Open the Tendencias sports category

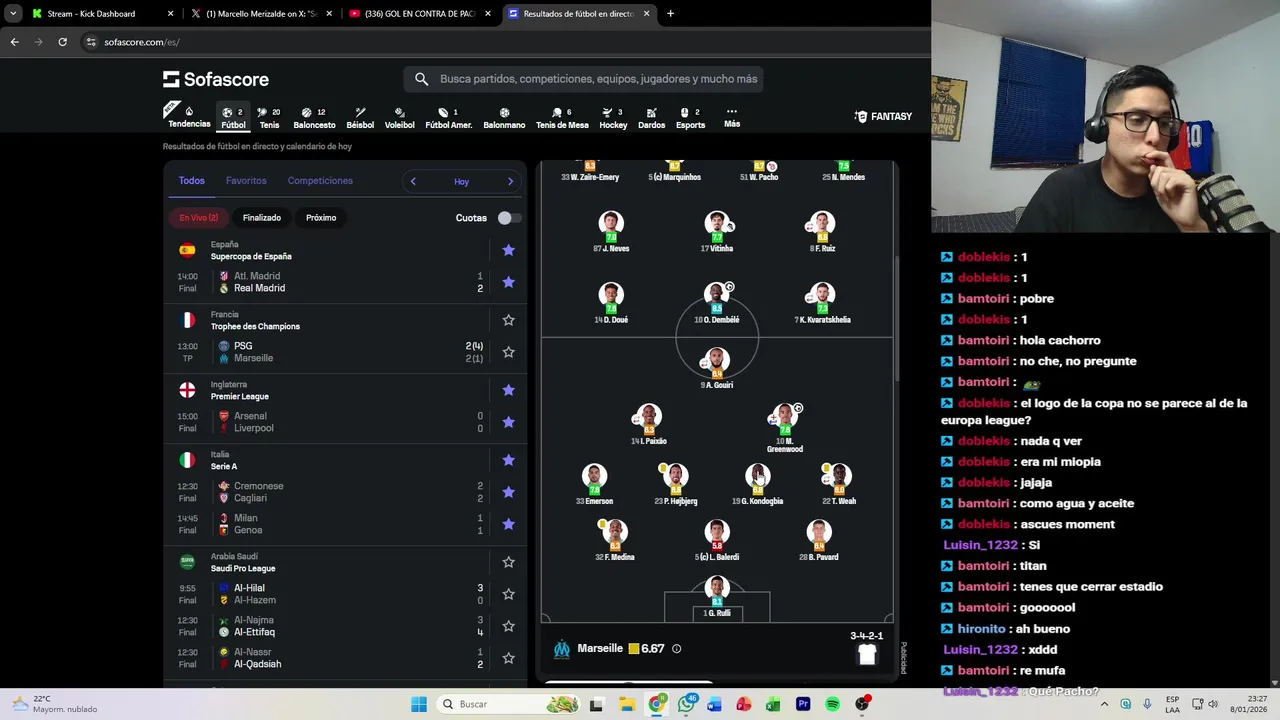click(x=189, y=117)
